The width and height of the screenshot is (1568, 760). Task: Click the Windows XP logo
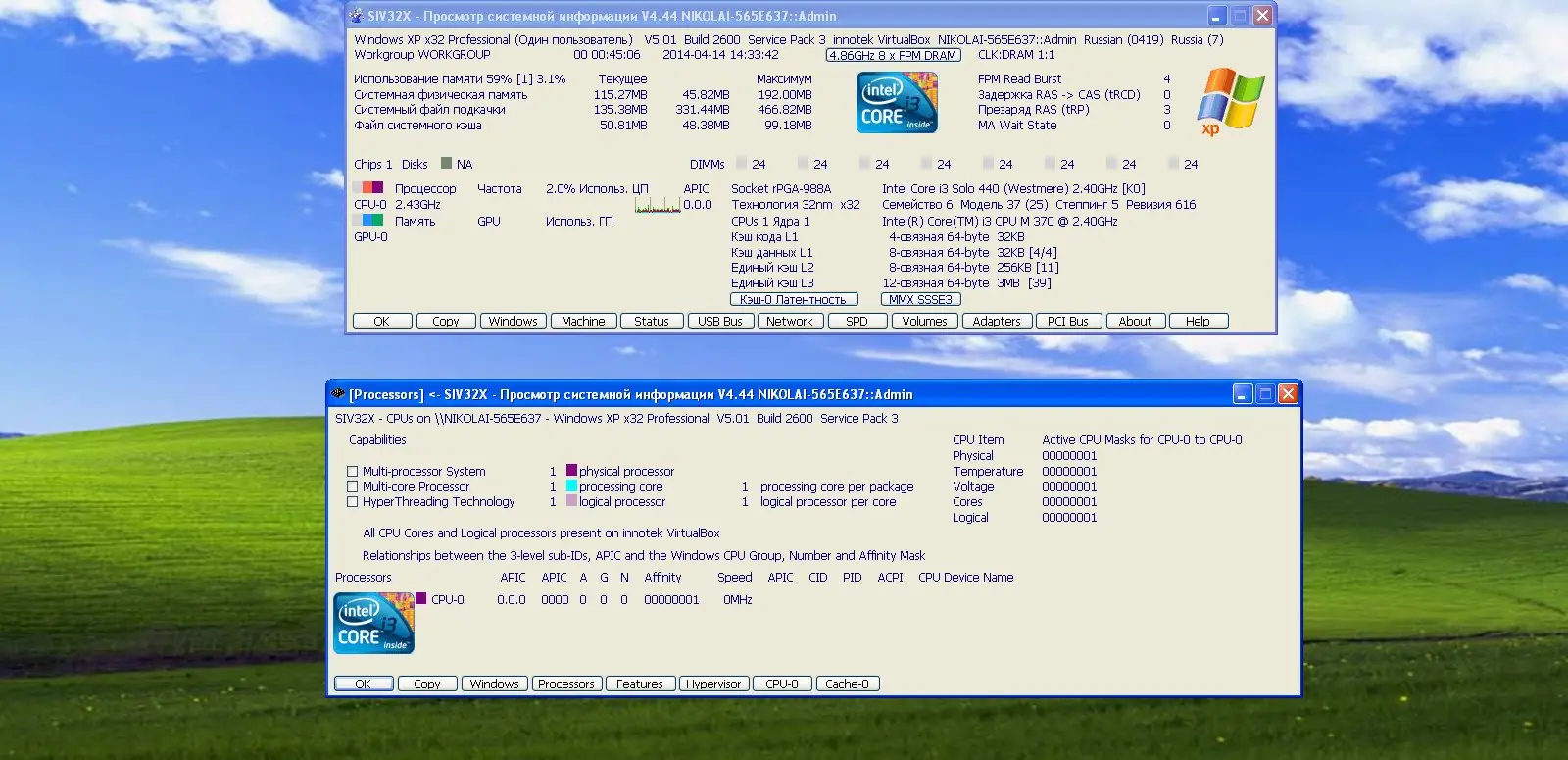pos(1231,101)
